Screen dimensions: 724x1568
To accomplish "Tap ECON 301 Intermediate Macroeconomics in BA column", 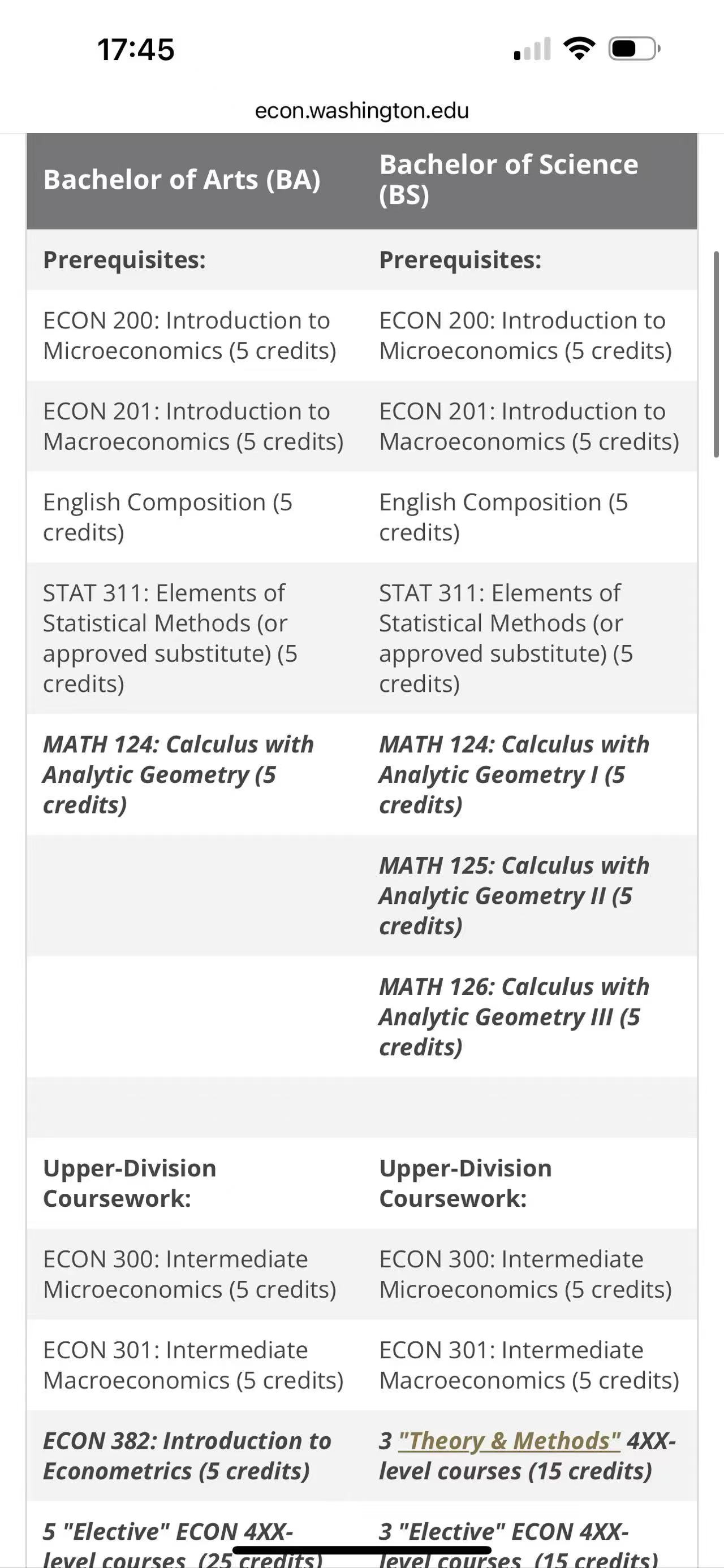I will coord(192,1365).
